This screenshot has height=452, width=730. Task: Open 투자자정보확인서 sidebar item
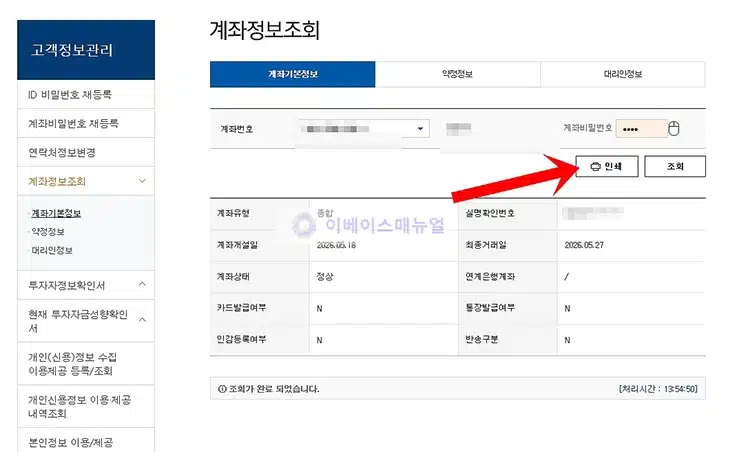pyautogui.click(x=67, y=285)
